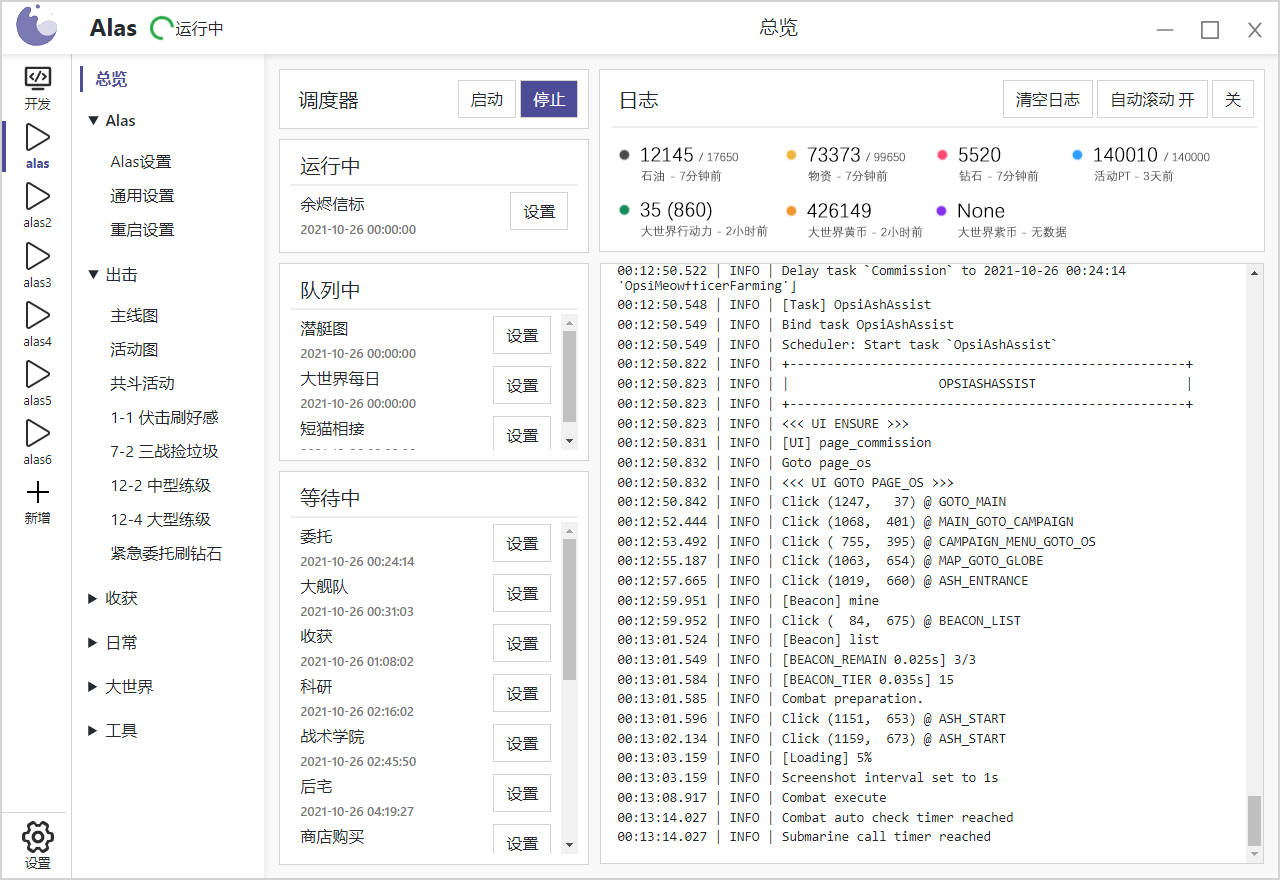The image size is (1280, 880).
Task: Toggle the highlighted 停止 scheduler state
Action: pos(549,98)
